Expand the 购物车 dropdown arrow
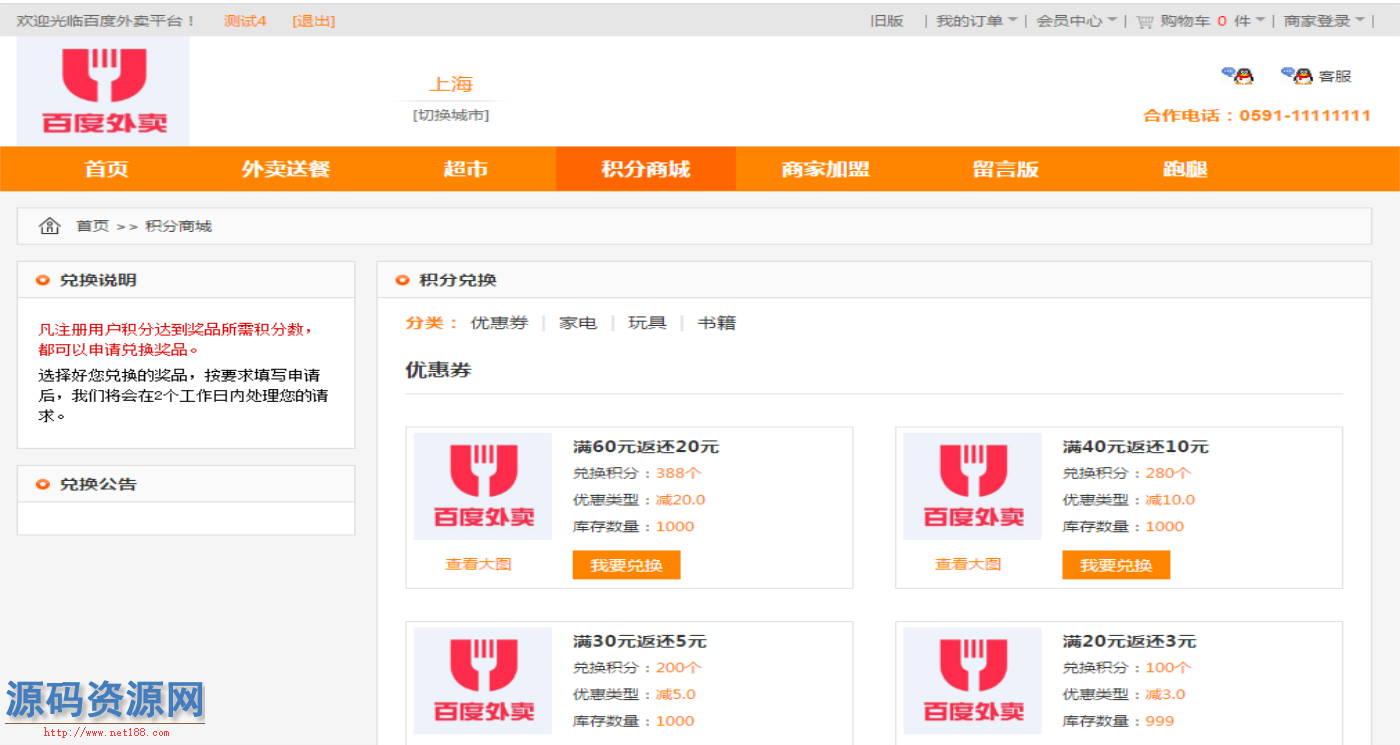Viewport: 1400px width, 745px height. click(x=1261, y=21)
